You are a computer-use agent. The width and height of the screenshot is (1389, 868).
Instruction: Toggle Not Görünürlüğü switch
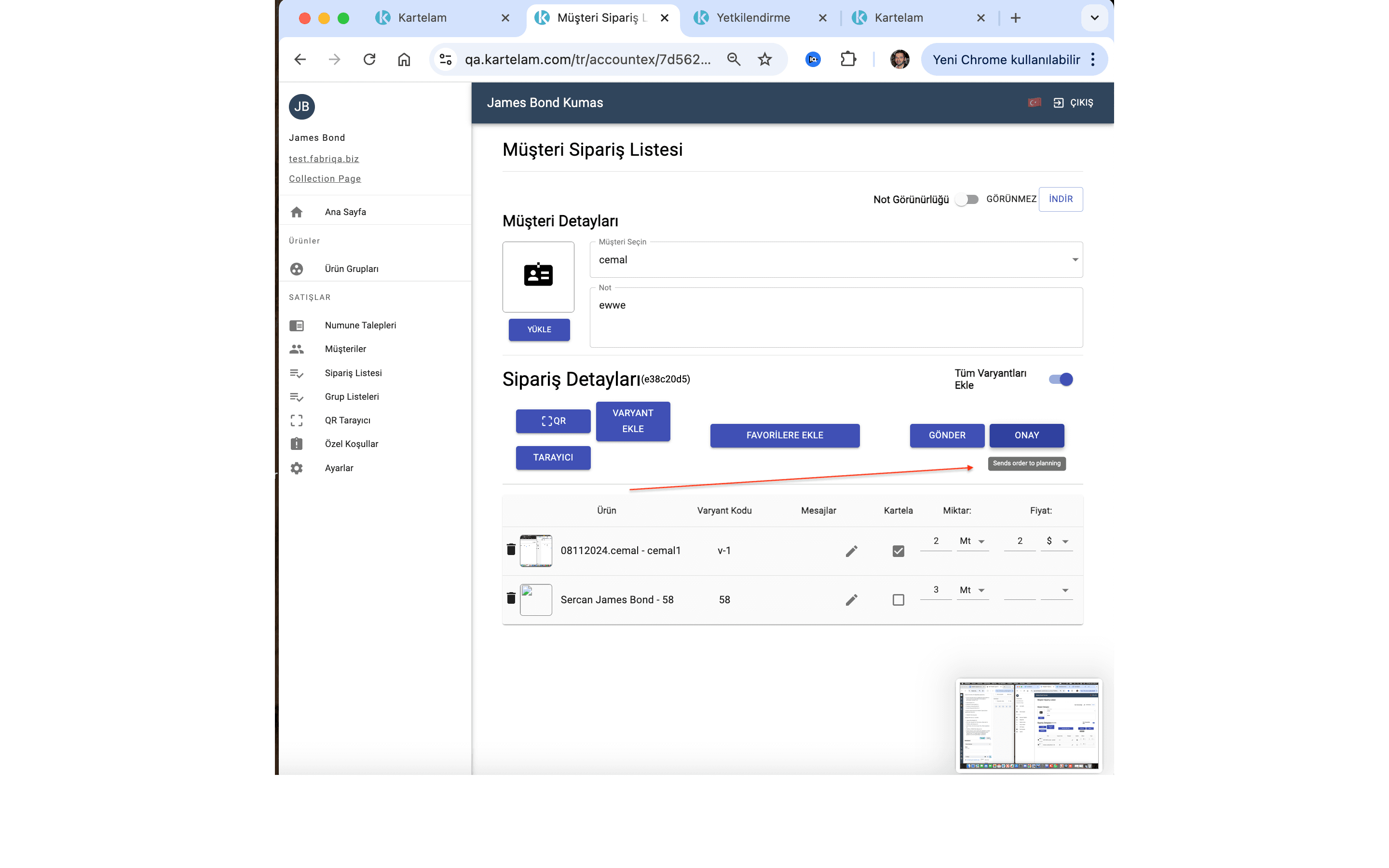967,199
